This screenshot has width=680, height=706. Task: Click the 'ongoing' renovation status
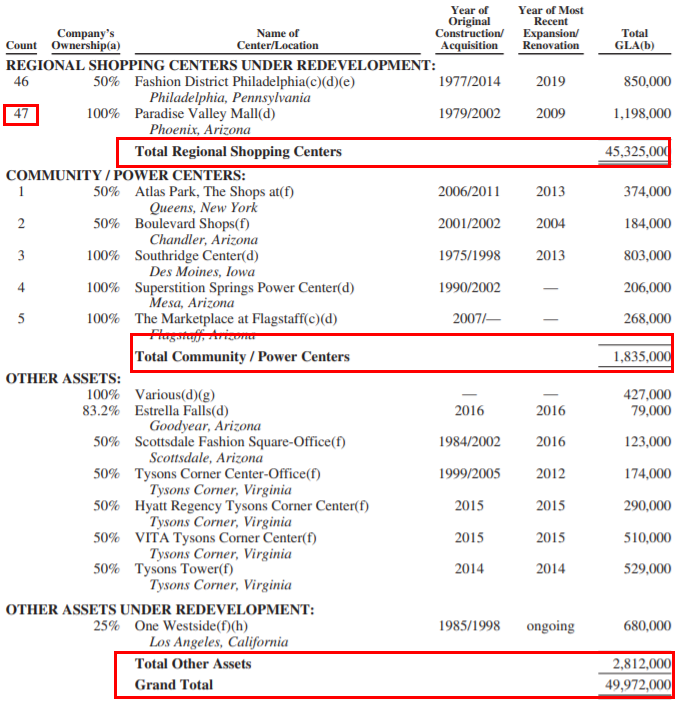550,627
